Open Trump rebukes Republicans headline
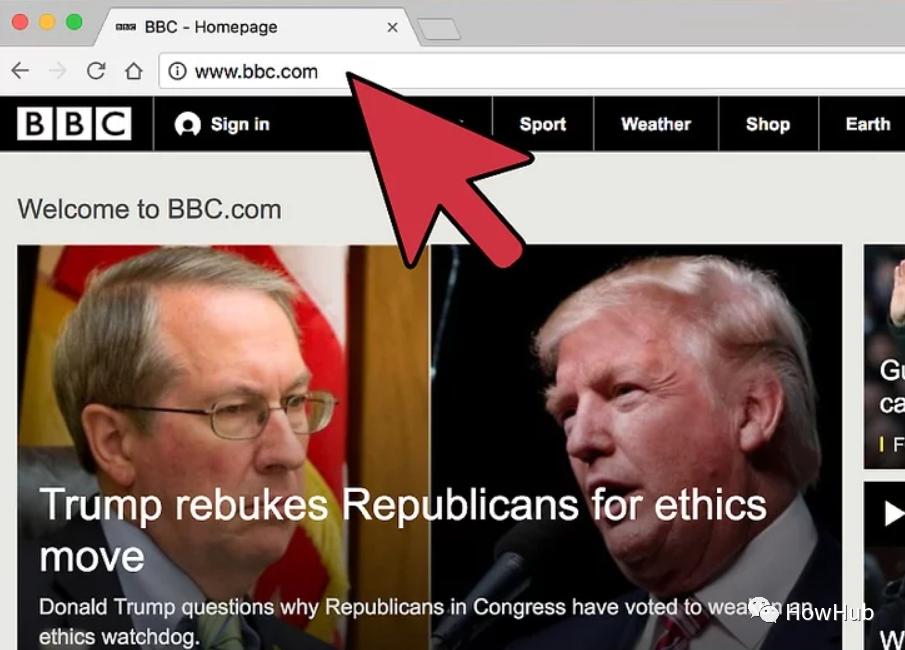Image resolution: width=905 pixels, height=650 pixels. pos(403,530)
